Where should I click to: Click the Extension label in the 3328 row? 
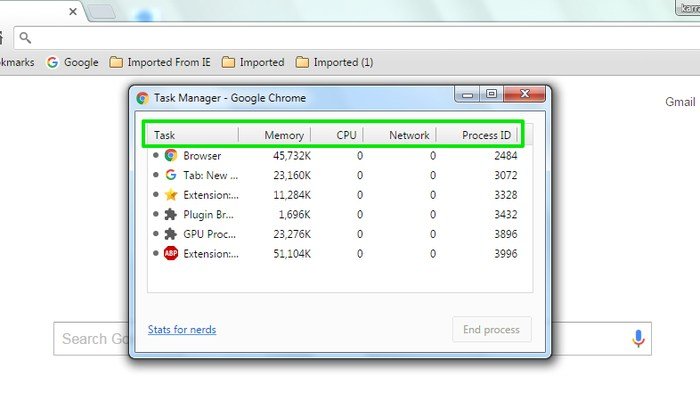[x=211, y=195]
